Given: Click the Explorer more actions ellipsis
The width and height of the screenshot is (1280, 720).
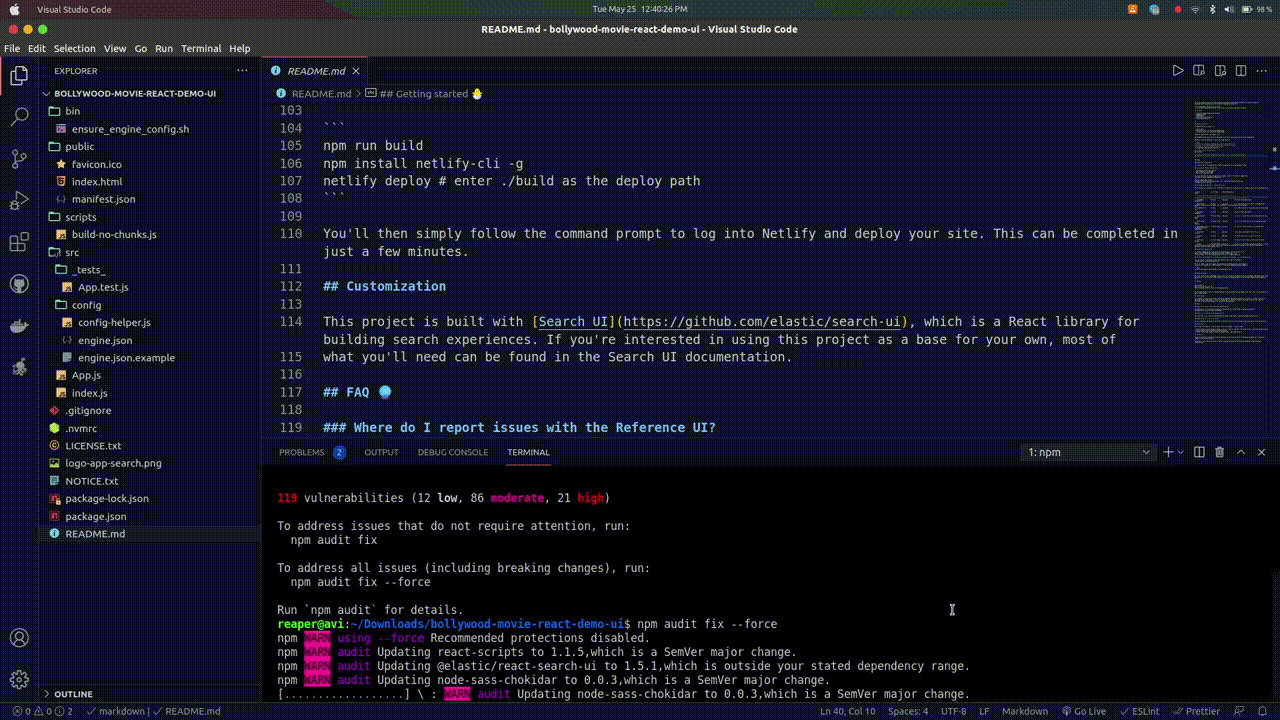Looking at the screenshot, I should pyautogui.click(x=241, y=71).
